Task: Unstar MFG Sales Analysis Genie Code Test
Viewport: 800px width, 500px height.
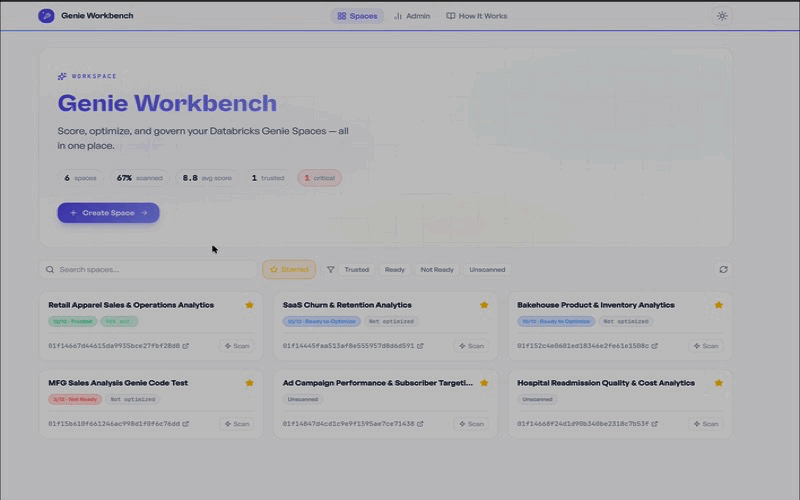Action: 249,383
